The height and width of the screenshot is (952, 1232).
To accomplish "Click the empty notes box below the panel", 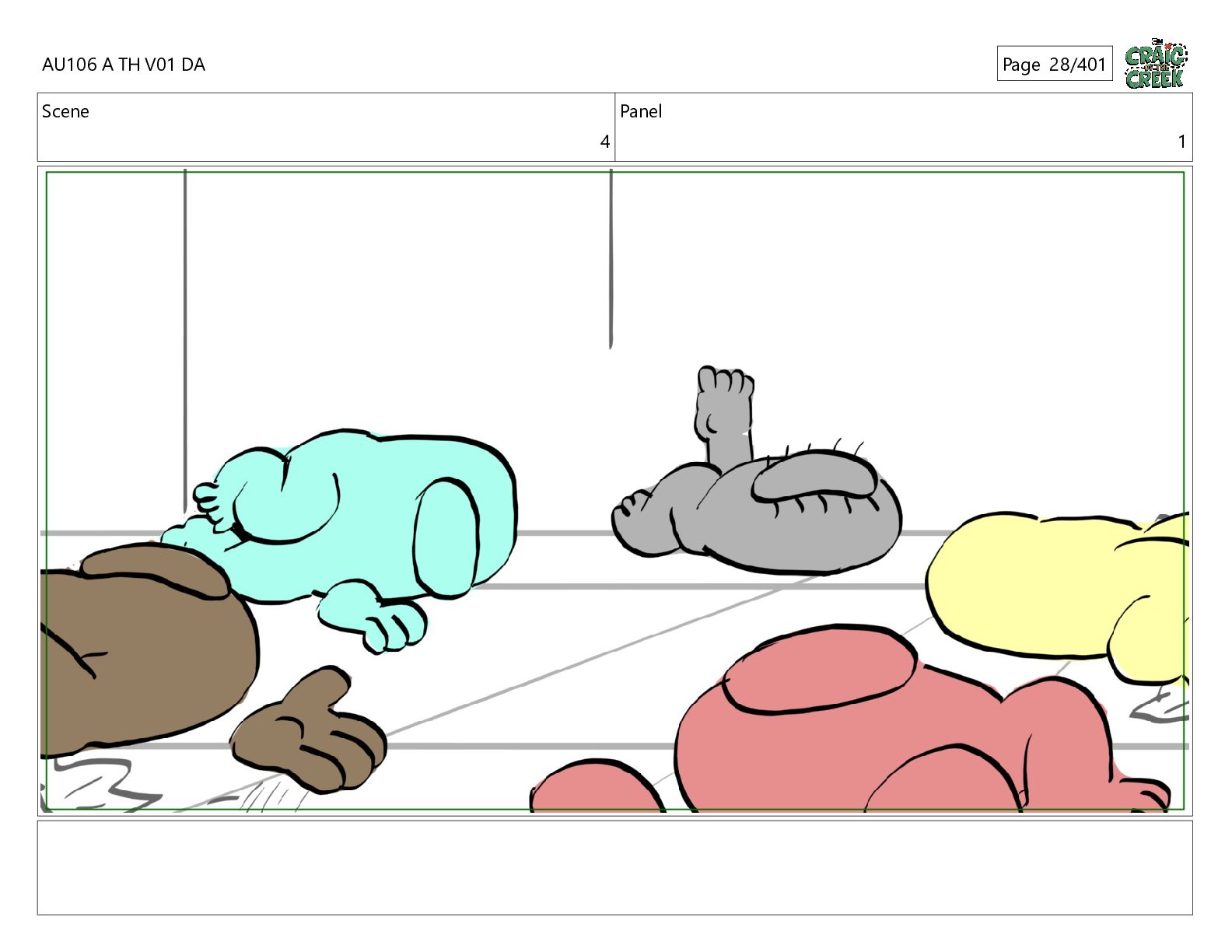I will click(615, 867).
